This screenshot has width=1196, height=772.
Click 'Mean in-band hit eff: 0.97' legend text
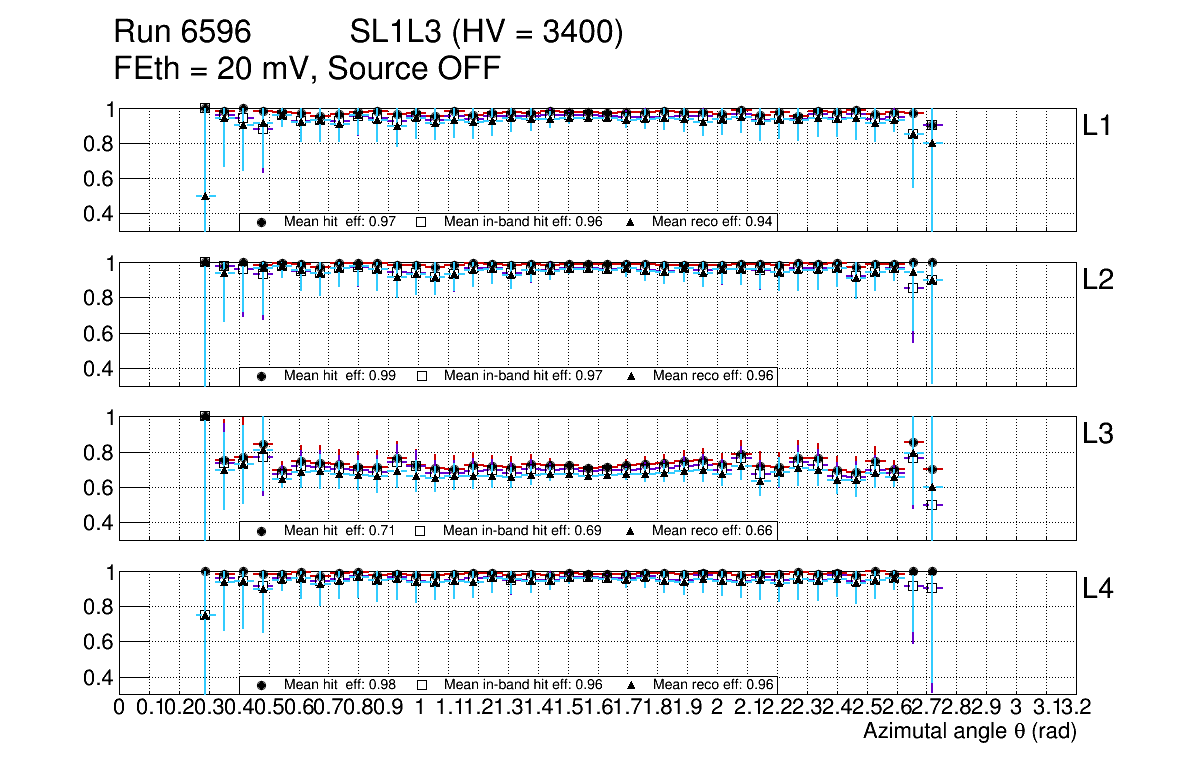pyautogui.click(x=523, y=376)
